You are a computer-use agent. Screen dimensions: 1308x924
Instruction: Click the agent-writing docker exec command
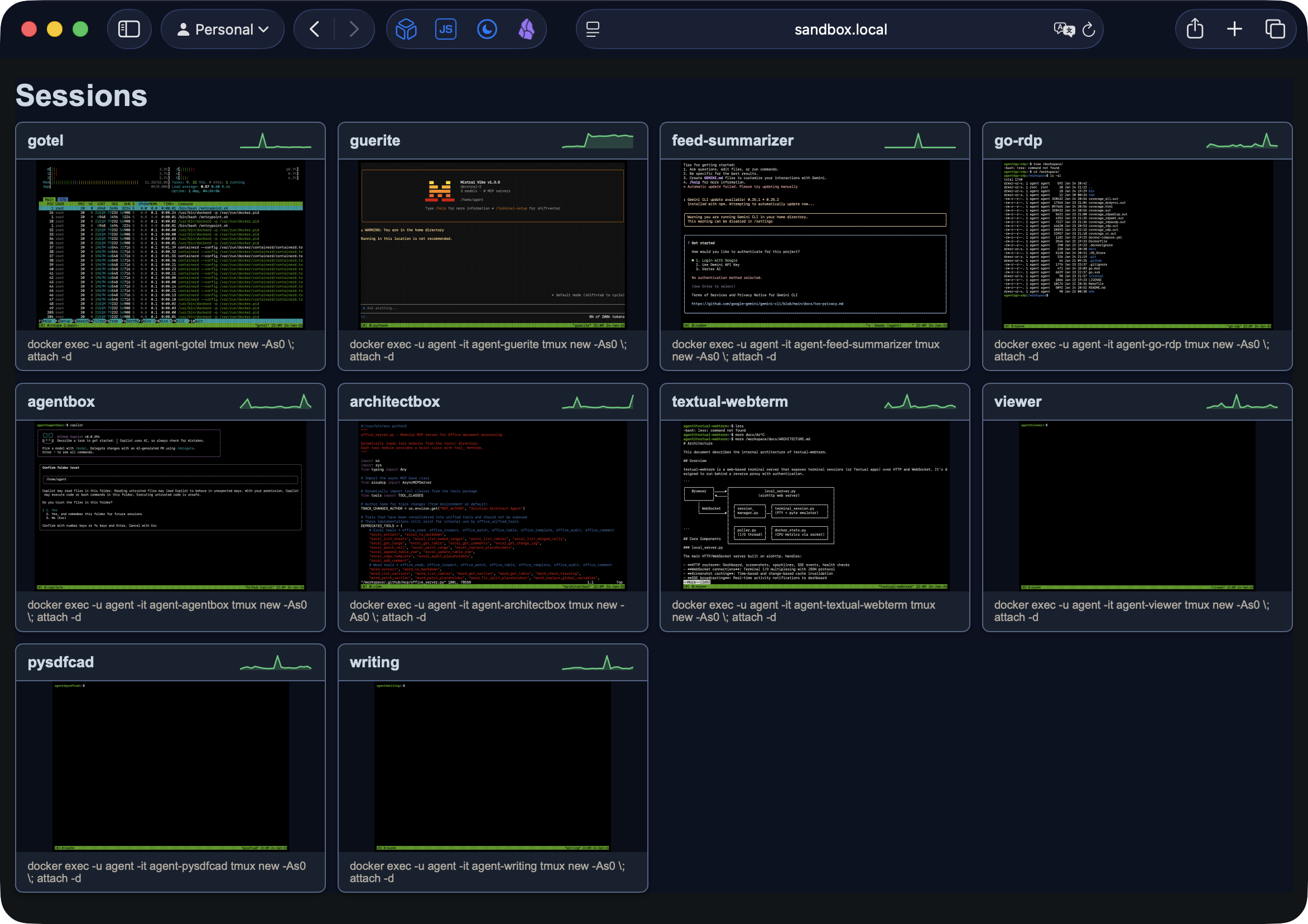[488, 872]
